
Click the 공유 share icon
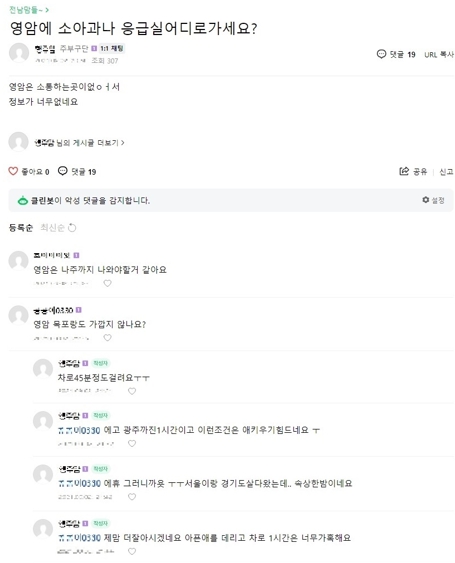[404, 171]
